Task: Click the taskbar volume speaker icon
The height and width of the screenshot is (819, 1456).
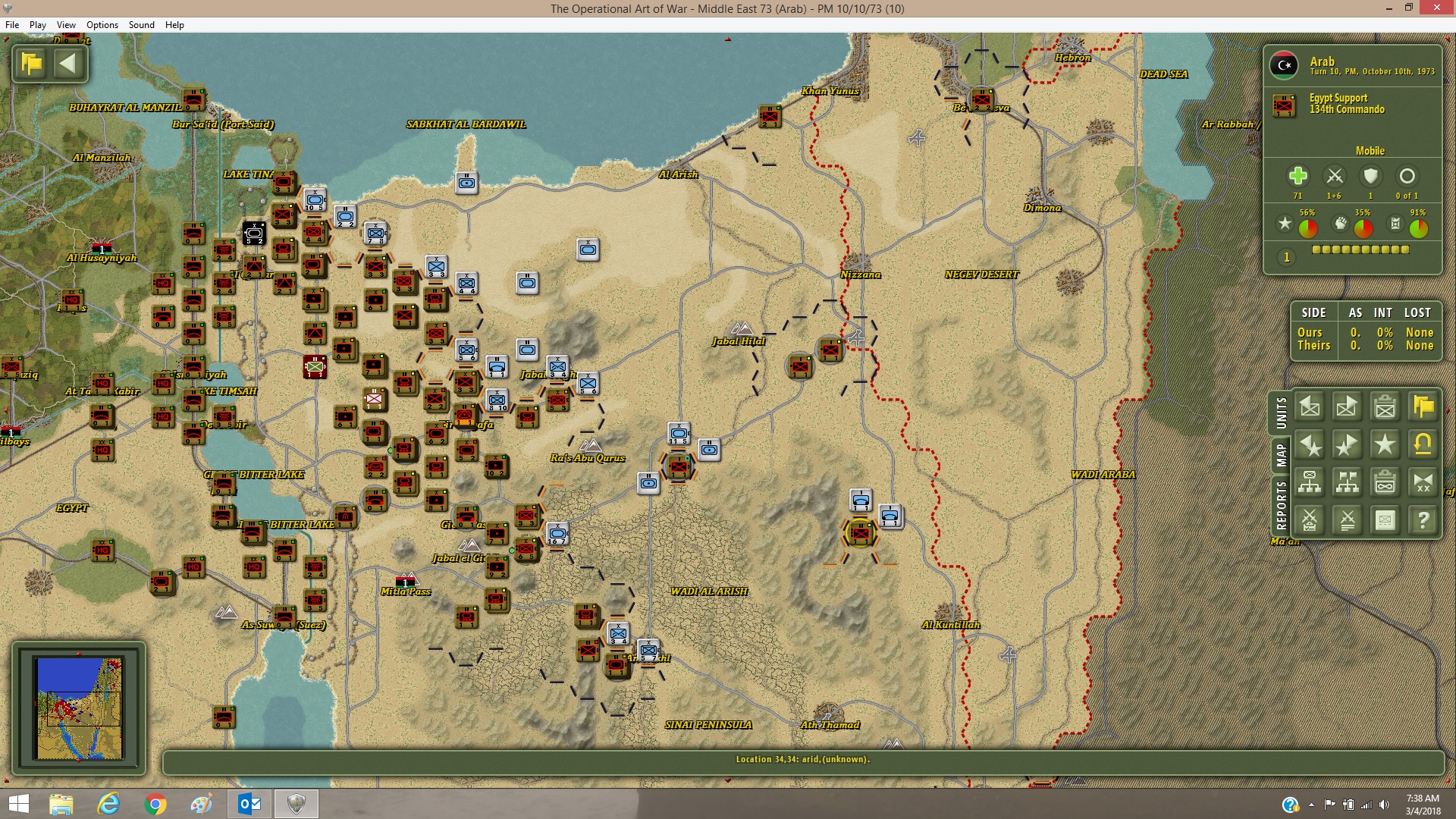Action: click(1384, 805)
